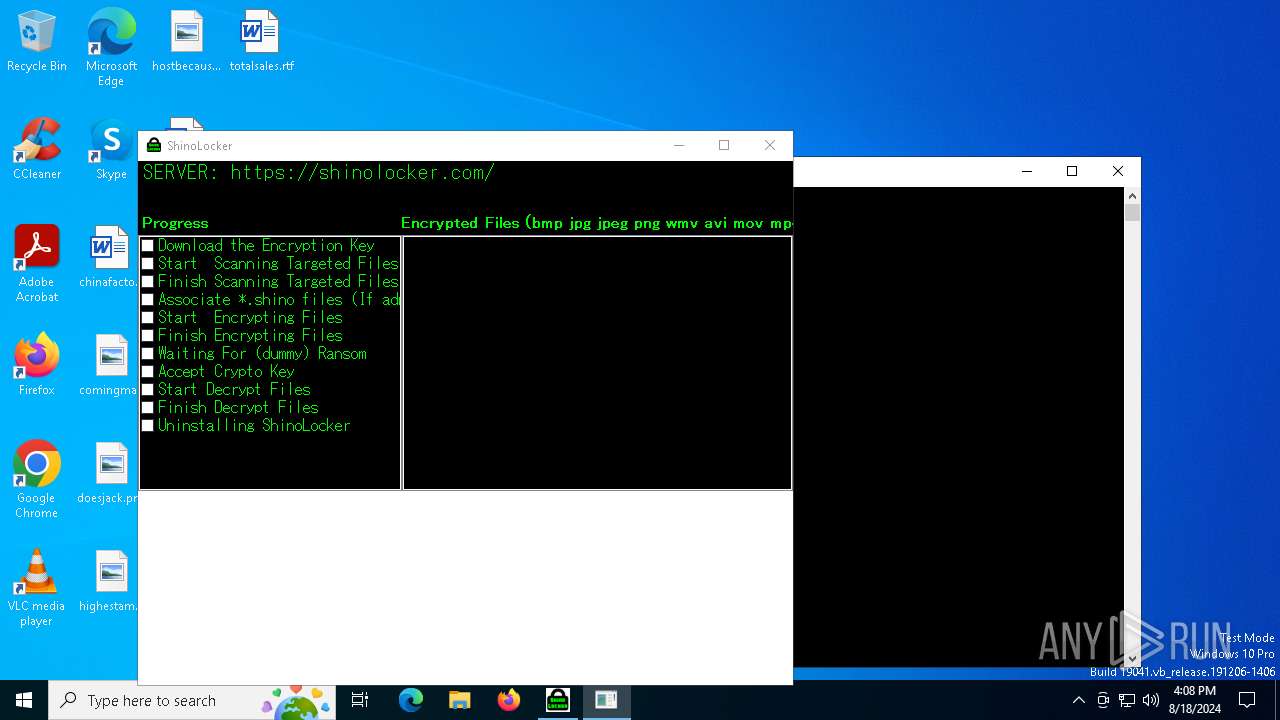The image size is (1280, 720).
Task: Switch to the ShinoLocker taskbar app
Action: 557,700
